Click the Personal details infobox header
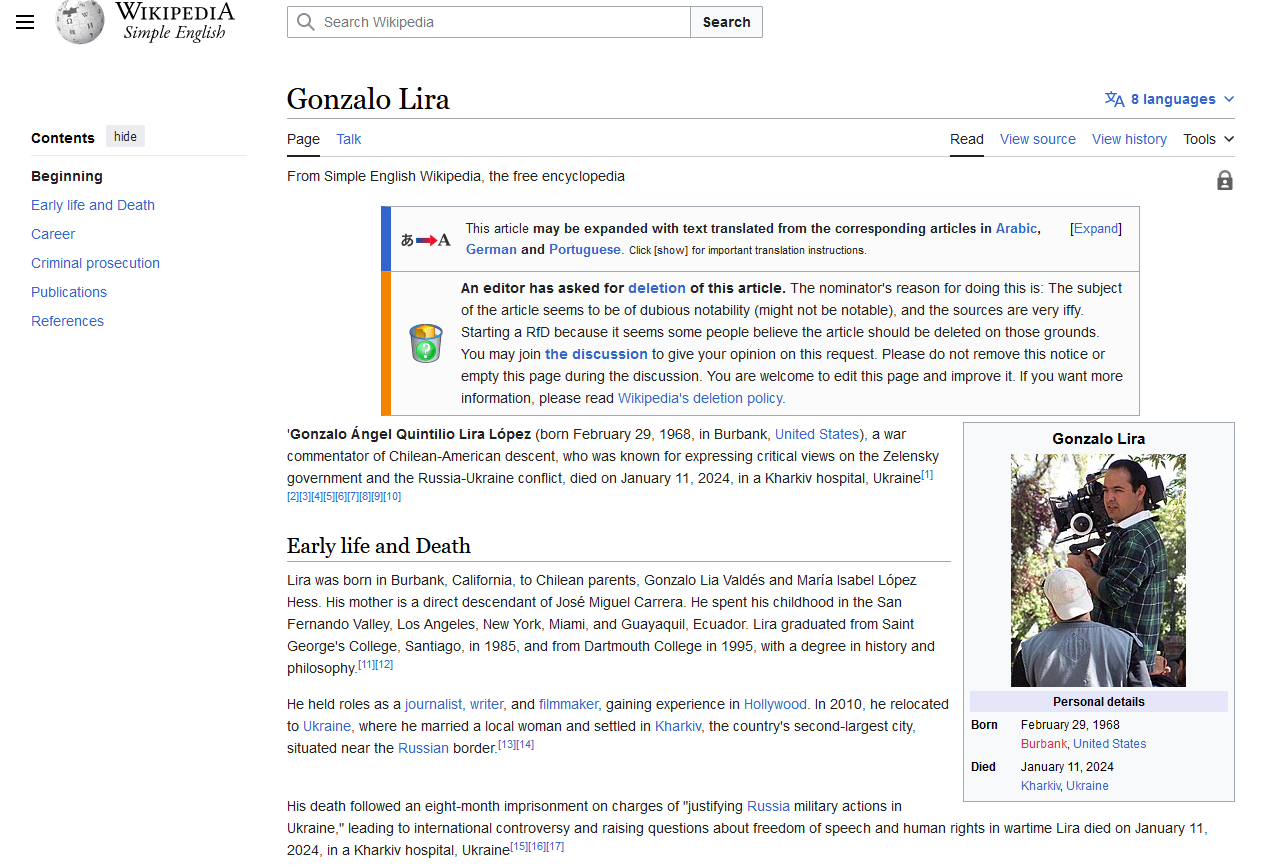The image size is (1284, 867). pos(1098,702)
